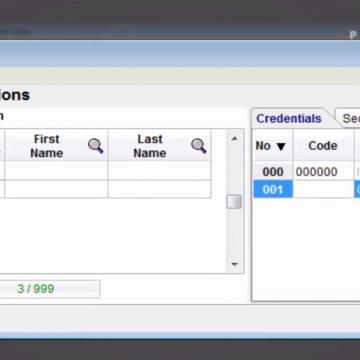Click second row's First Name cell

(x=56, y=189)
